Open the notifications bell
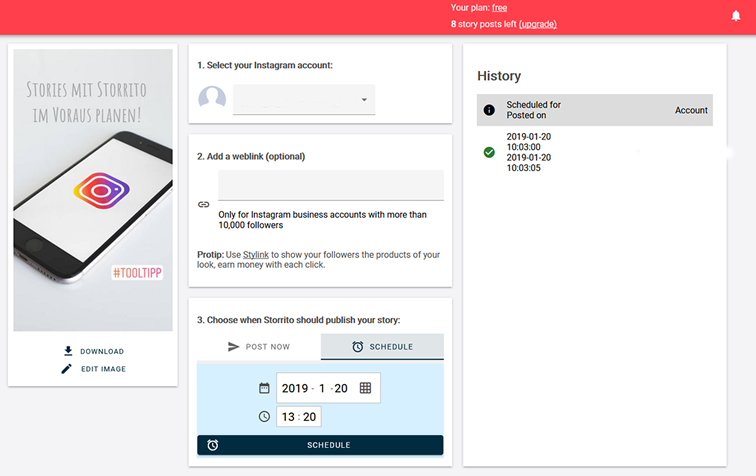 click(736, 16)
